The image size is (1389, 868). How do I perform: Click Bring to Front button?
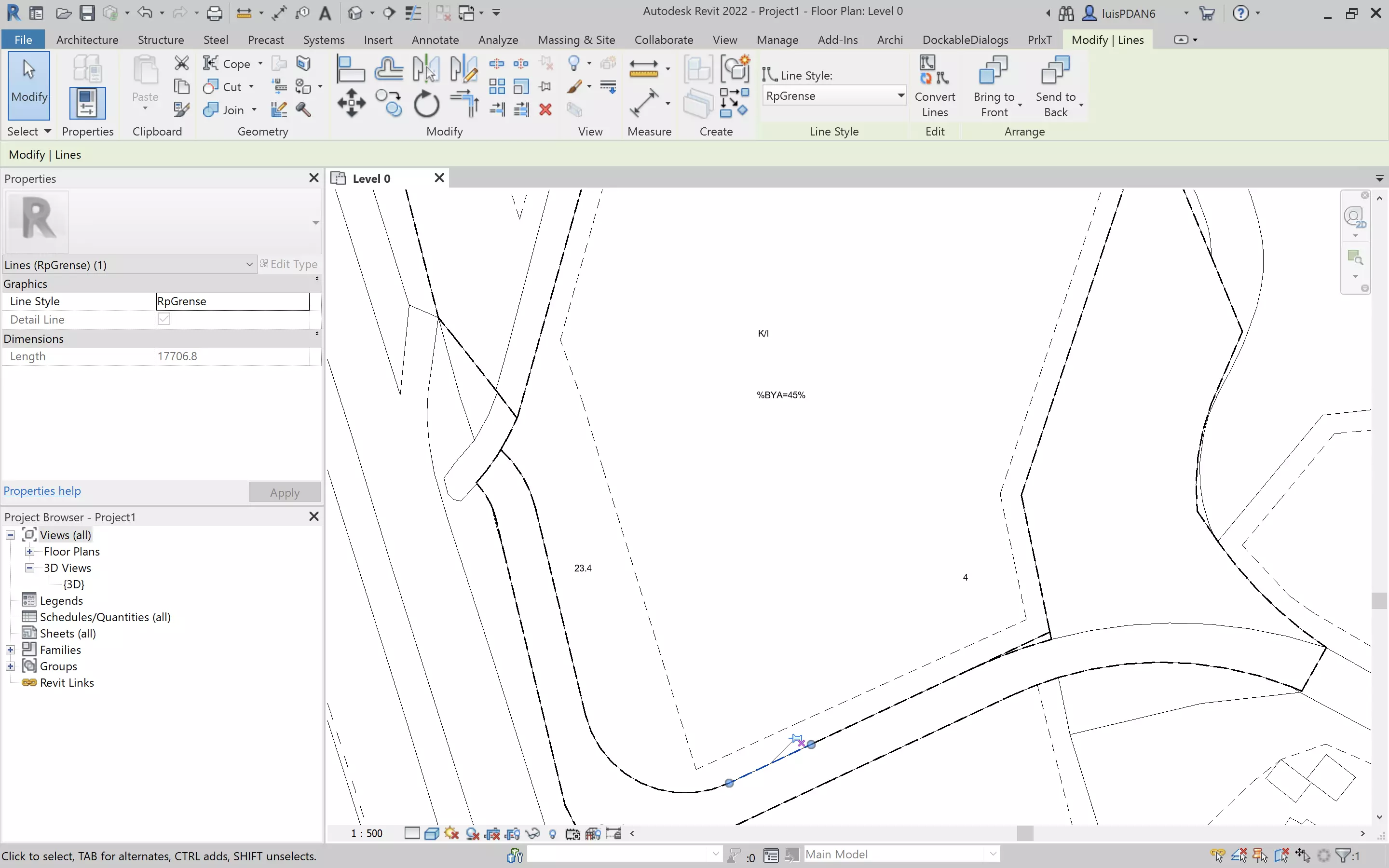(994, 87)
